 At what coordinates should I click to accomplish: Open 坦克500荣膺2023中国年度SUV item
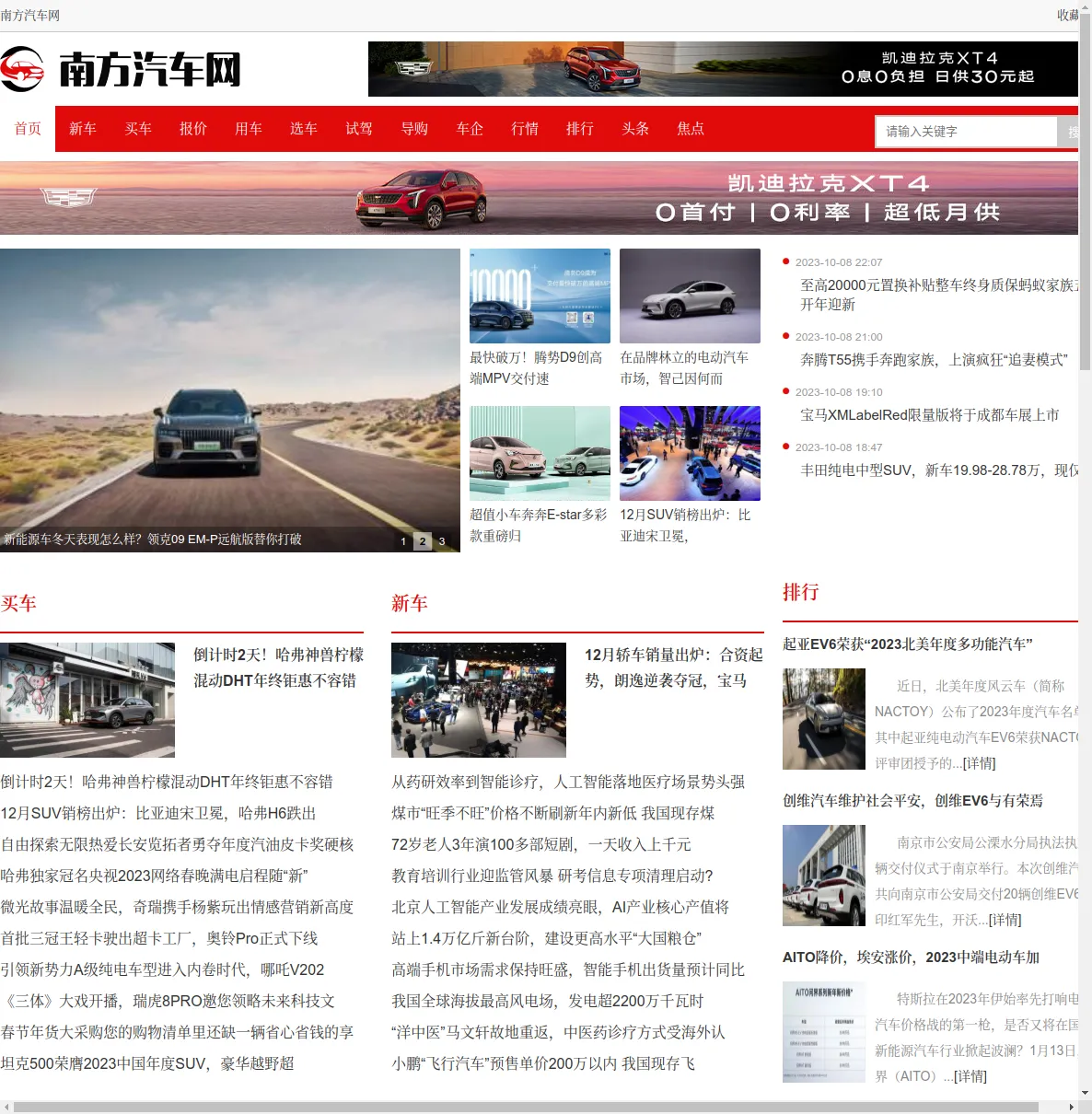(x=147, y=1063)
